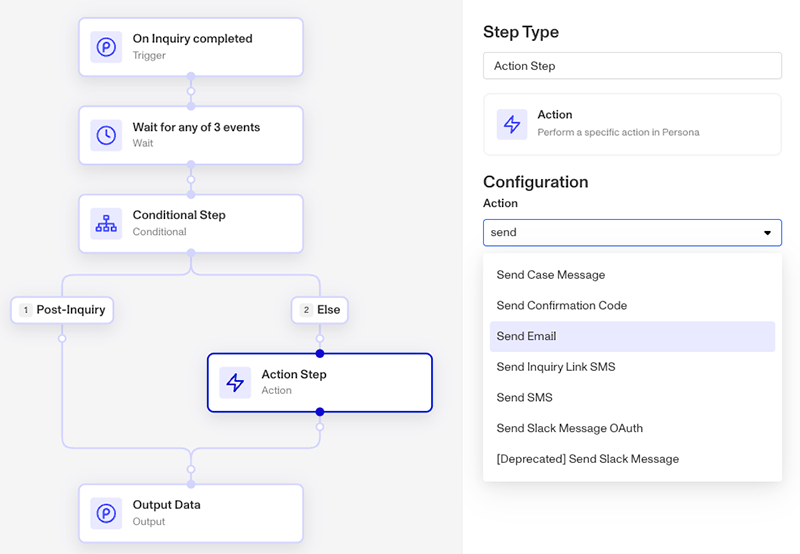
Task: Select Send Slack Message OAuth option
Action: pos(632,428)
